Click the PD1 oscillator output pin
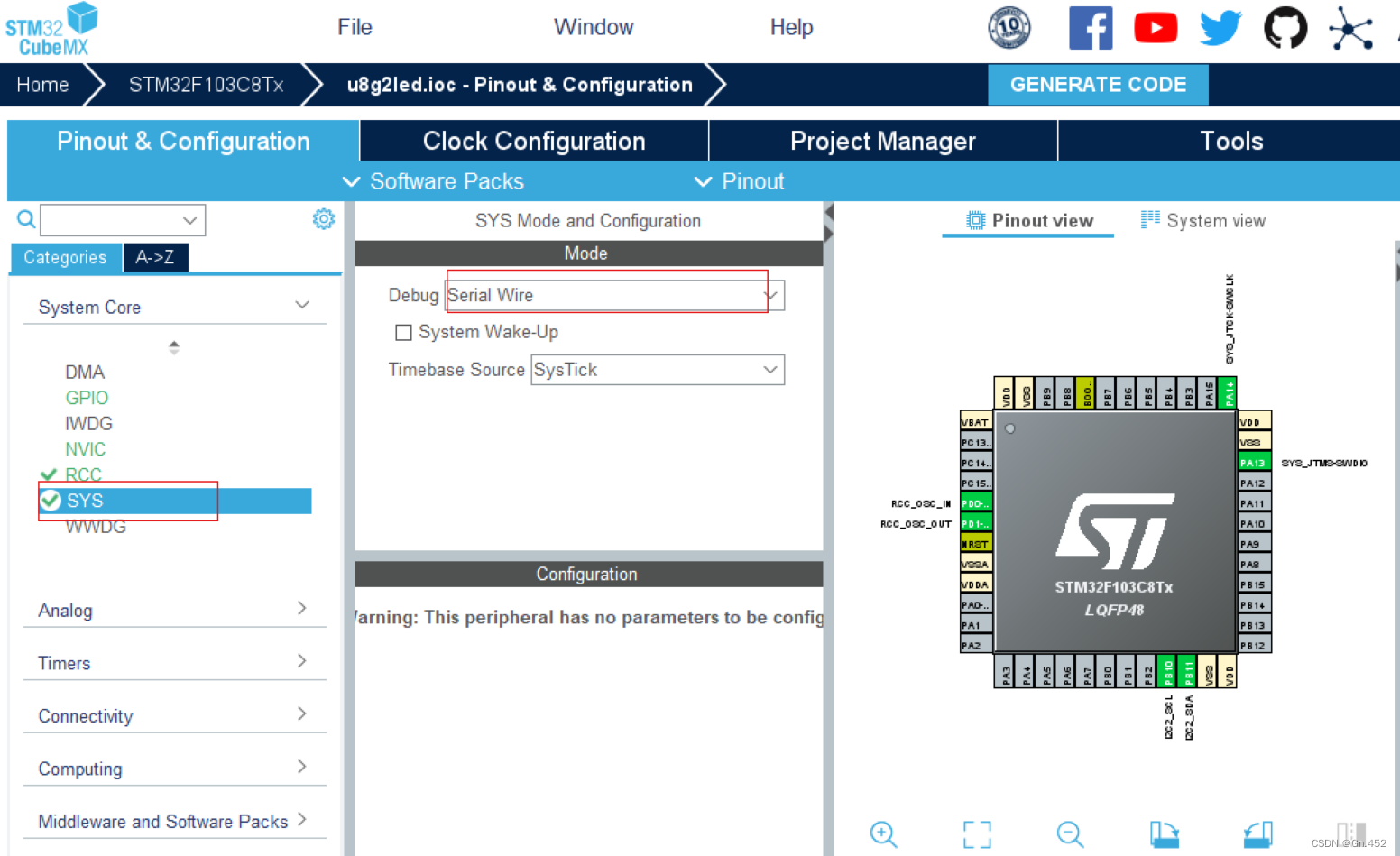Image resolution: width=1400 pixels, height=856 pixels. tap(976, 524)
